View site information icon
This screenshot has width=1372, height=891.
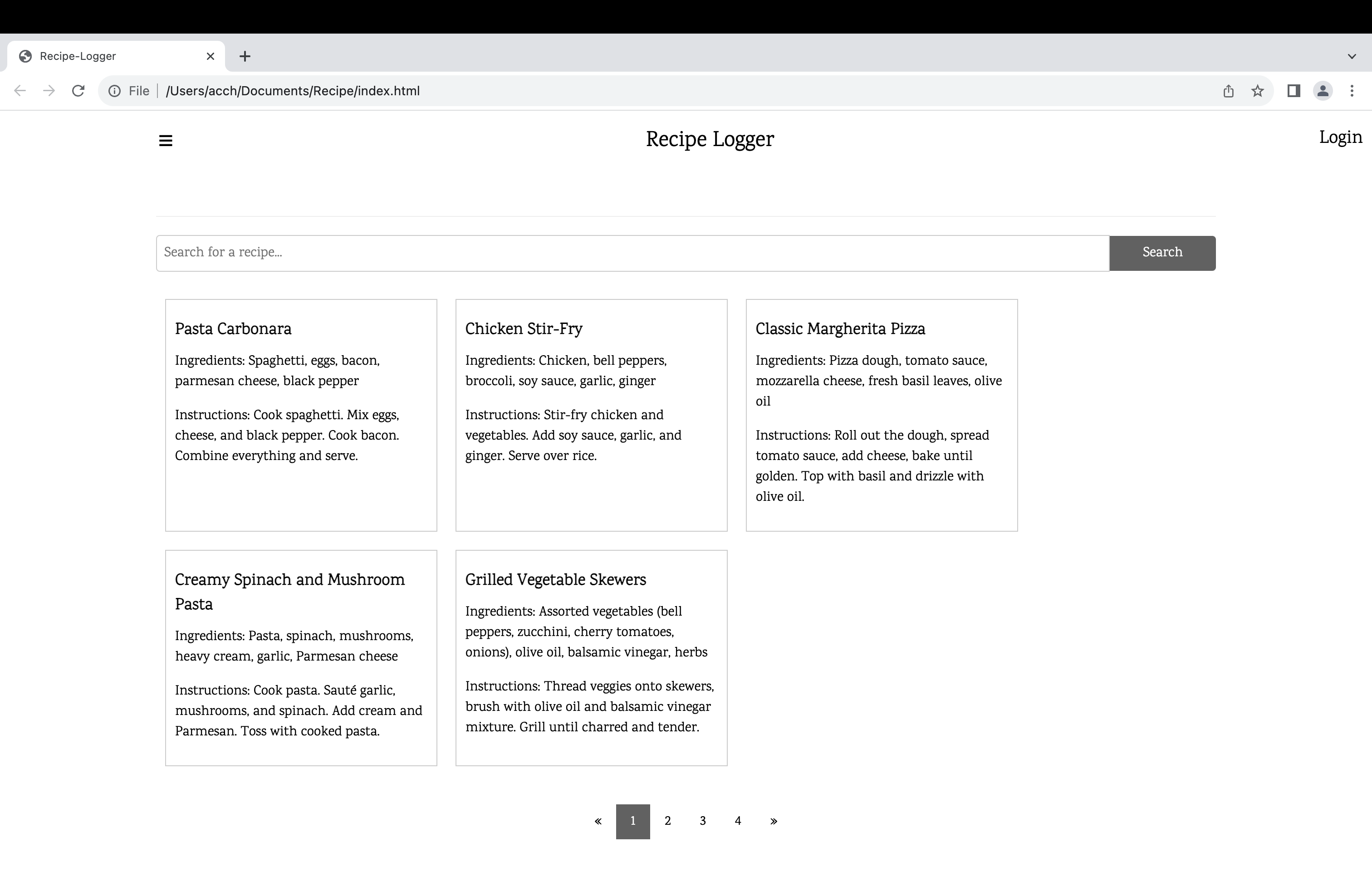pyautogui.click(x=115, y=90)
